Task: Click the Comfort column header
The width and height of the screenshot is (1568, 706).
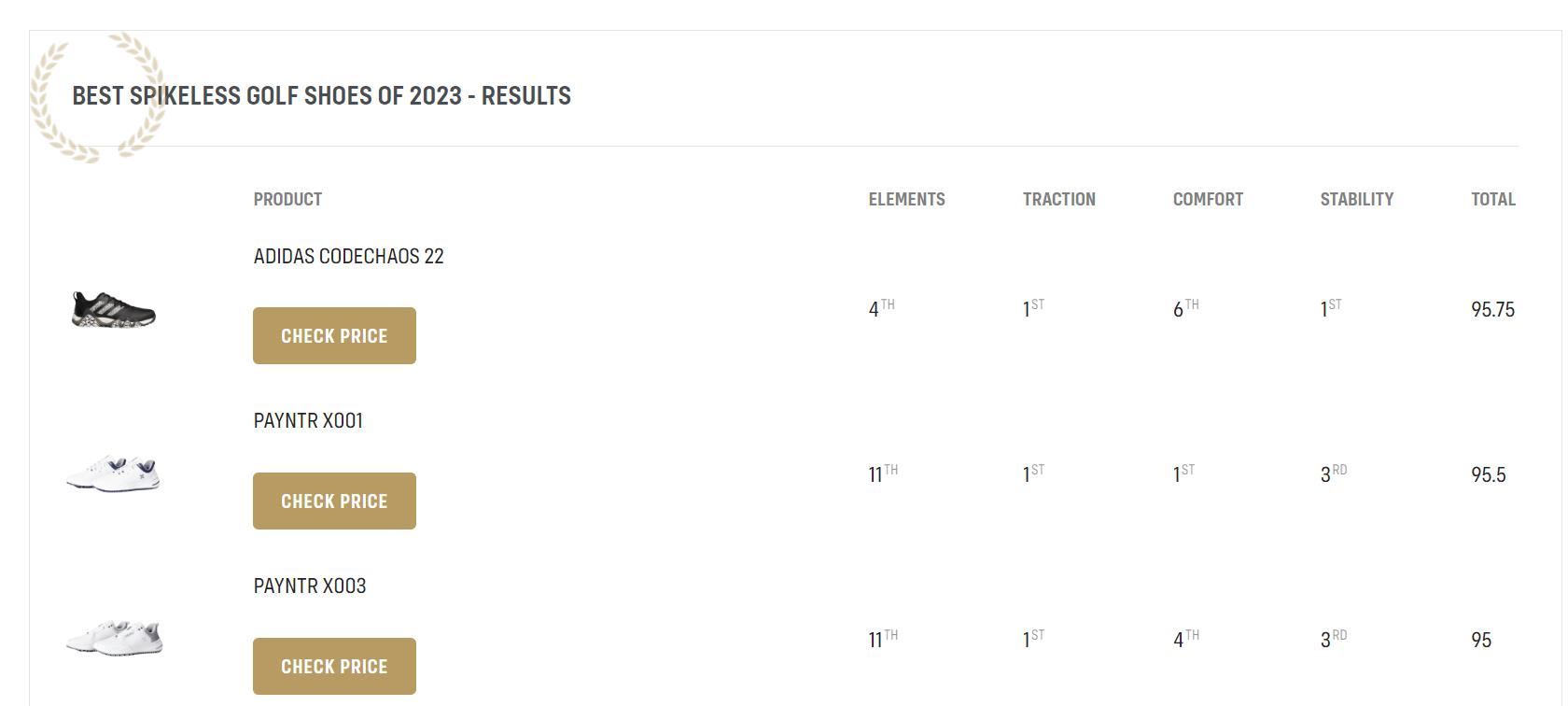Action: 1208,199
